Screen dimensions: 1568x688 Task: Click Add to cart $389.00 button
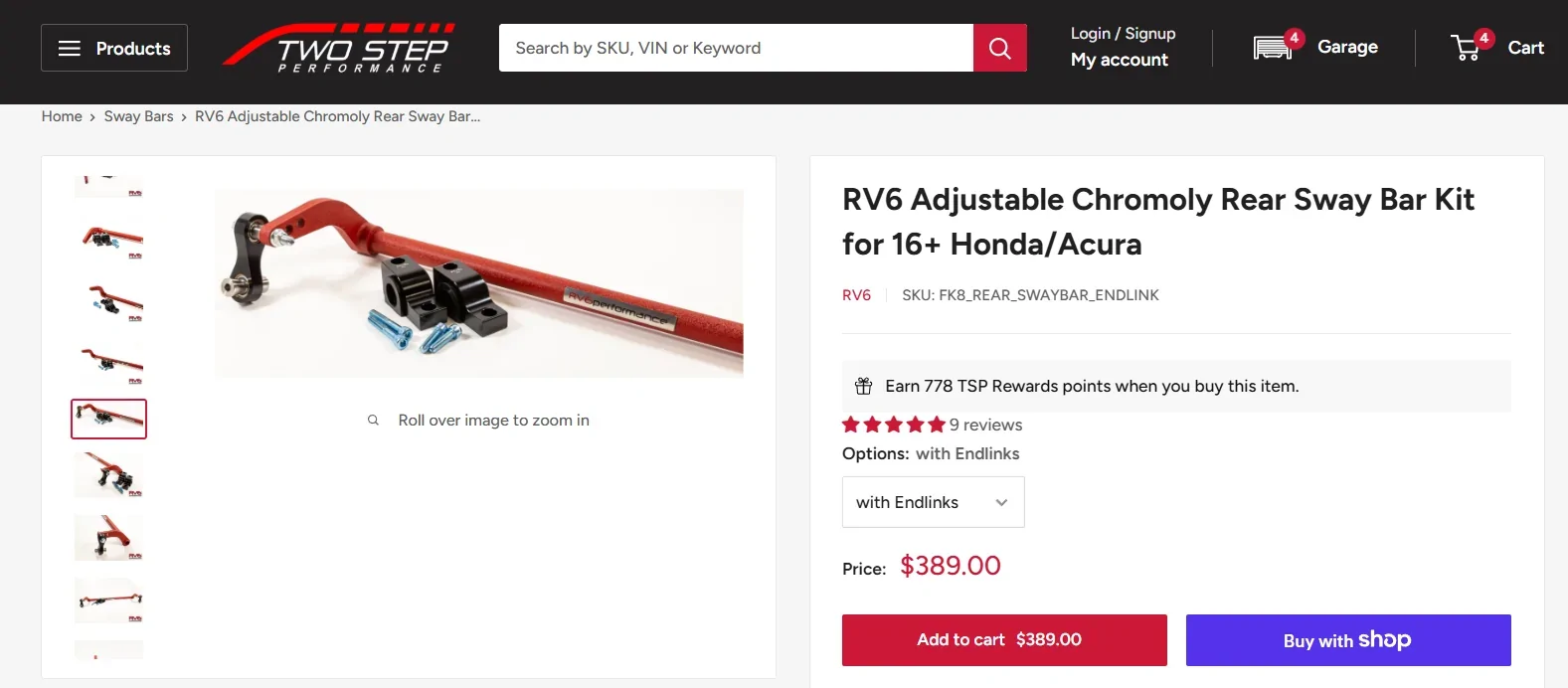click(x=1003, y=639)
